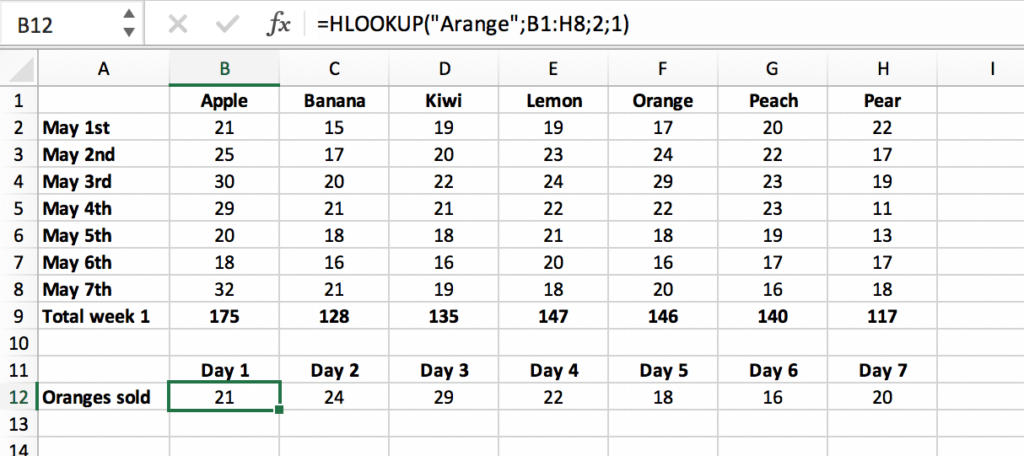This screenshot has width=1024, height=456.
Task: Open the Name Box dropdown arrows
Action: [128, 24]
